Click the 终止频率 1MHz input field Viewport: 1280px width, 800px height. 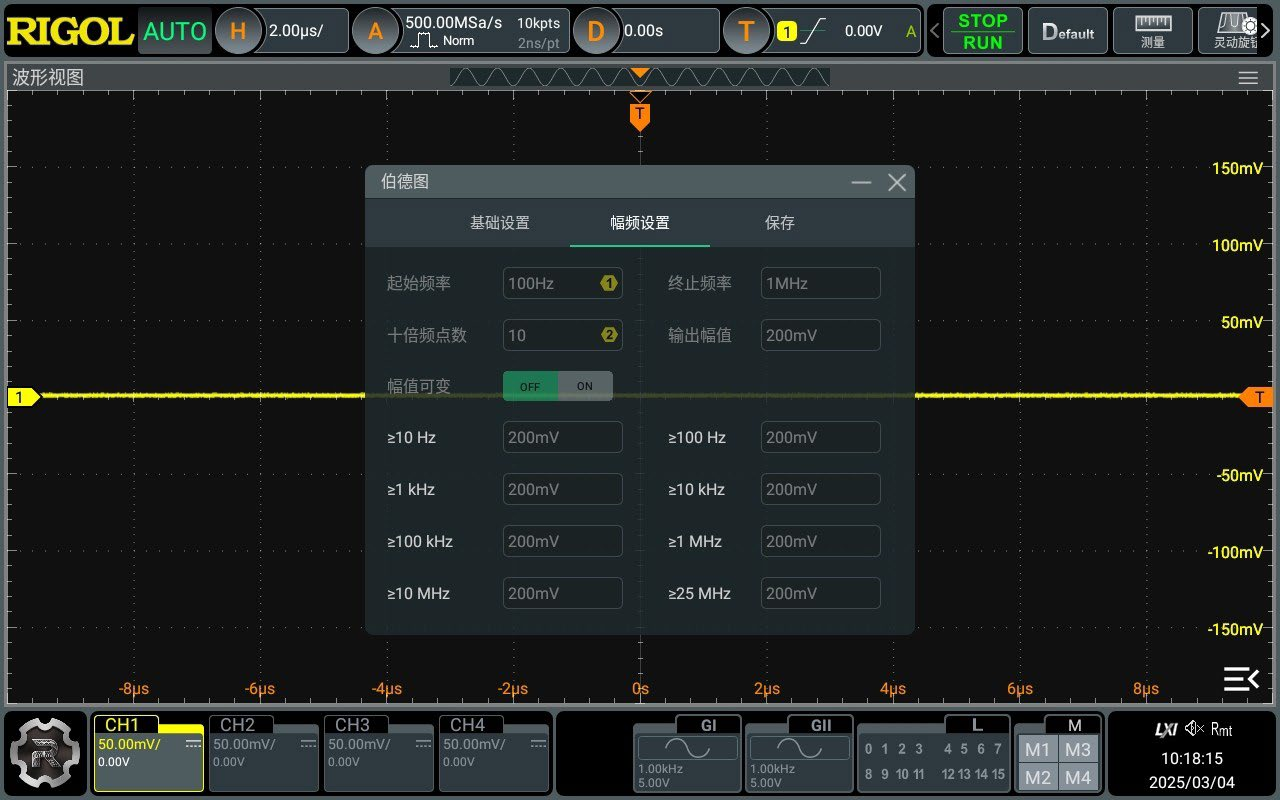click(x=821, y=283)
